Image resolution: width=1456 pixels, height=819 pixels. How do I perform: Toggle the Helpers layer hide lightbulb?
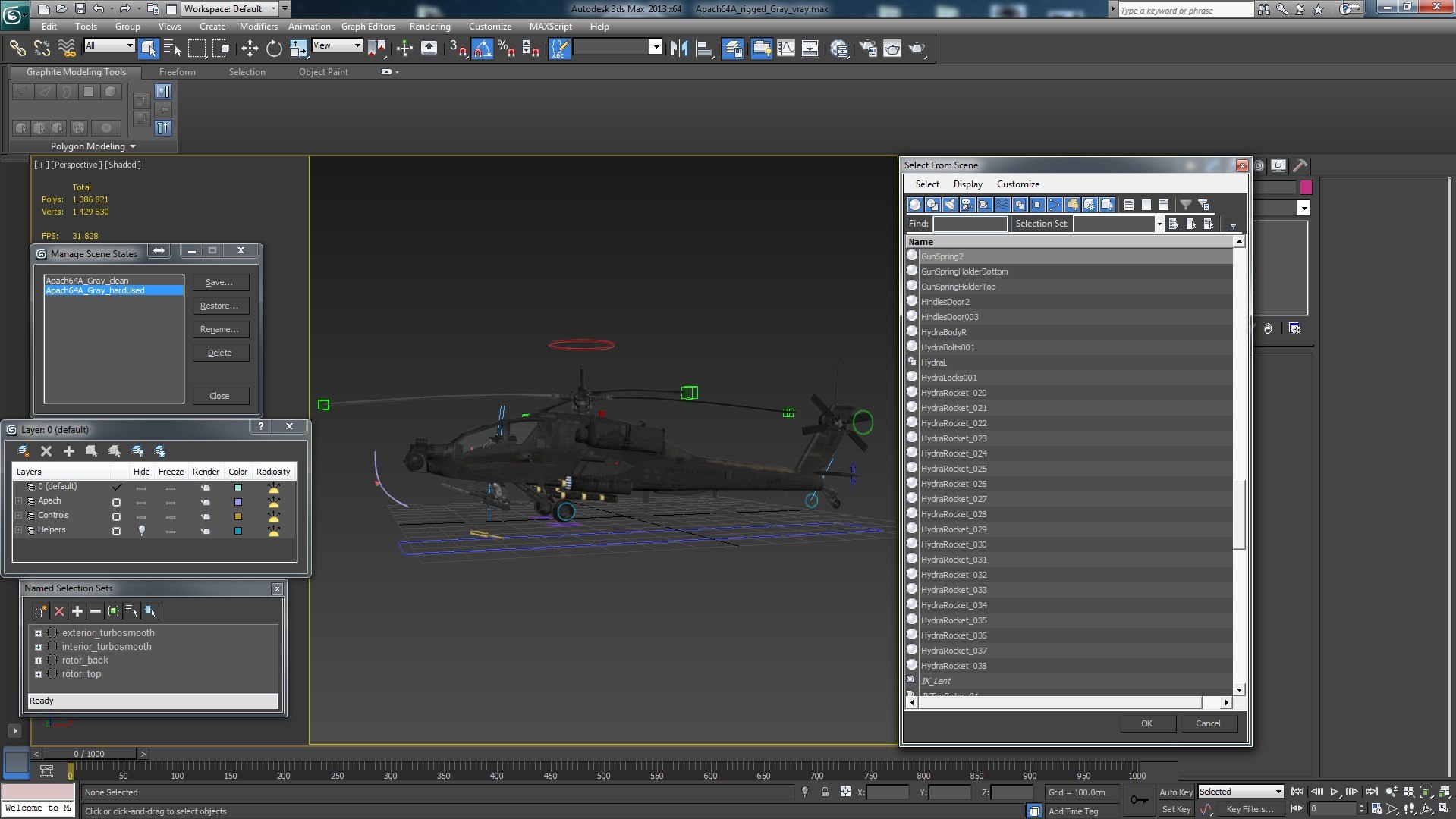pyautogui.click(x=141, y=531)
